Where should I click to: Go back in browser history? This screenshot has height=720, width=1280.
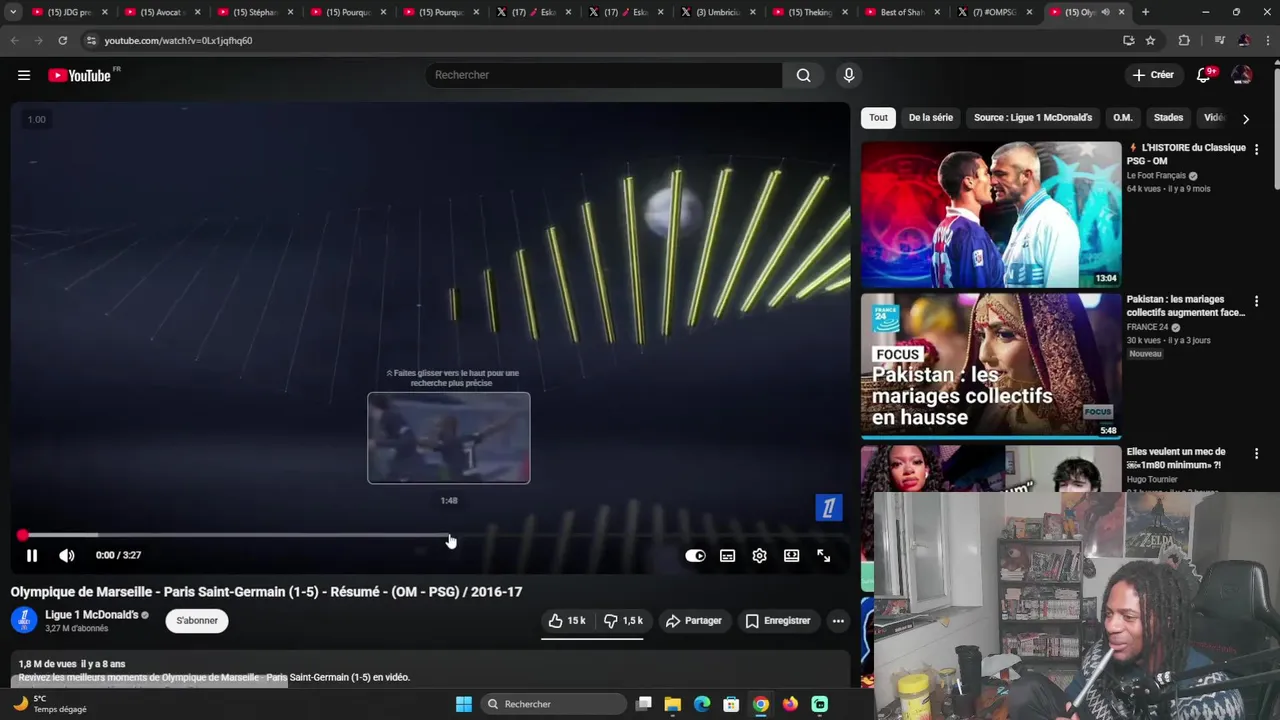click(x=14, y=41)
